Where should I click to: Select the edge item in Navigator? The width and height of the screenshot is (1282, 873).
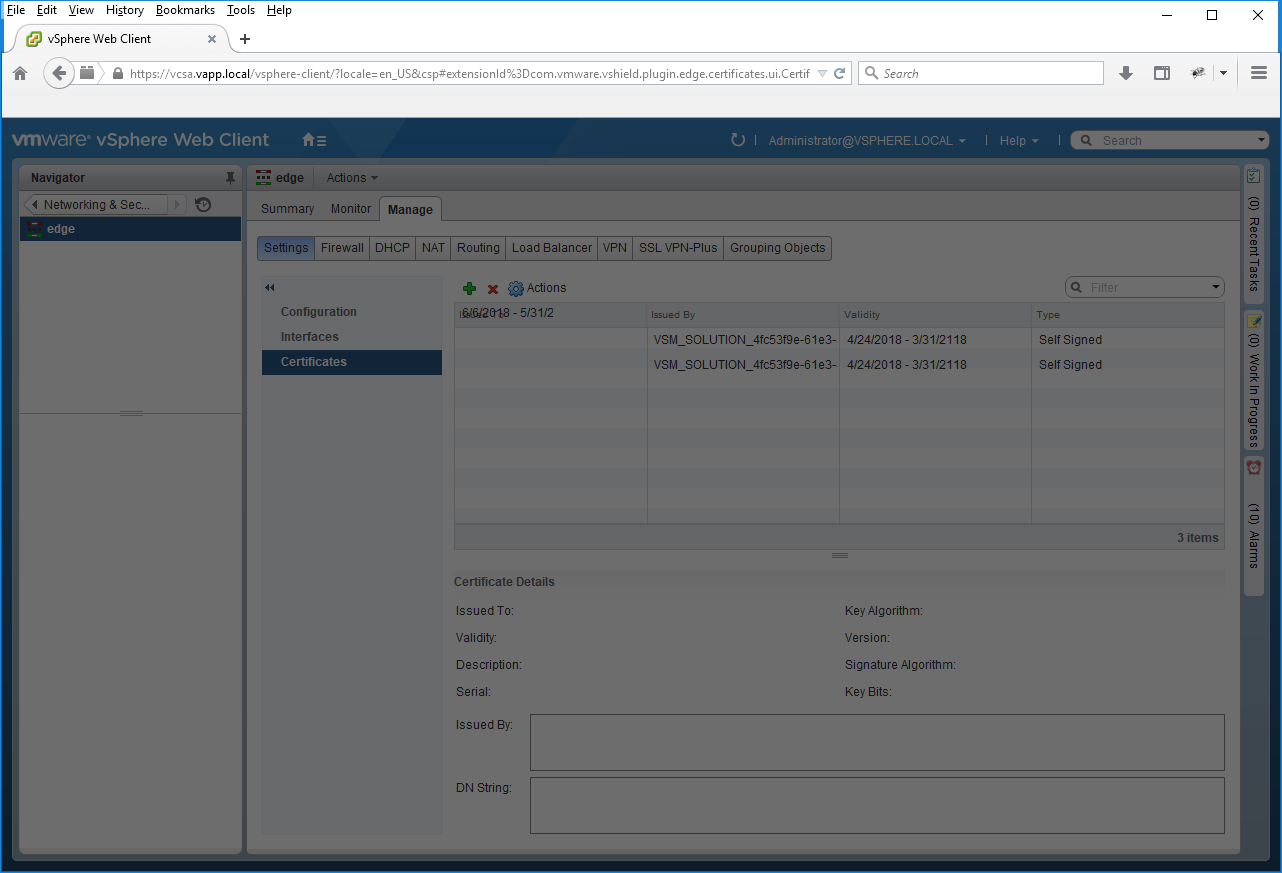61,229
